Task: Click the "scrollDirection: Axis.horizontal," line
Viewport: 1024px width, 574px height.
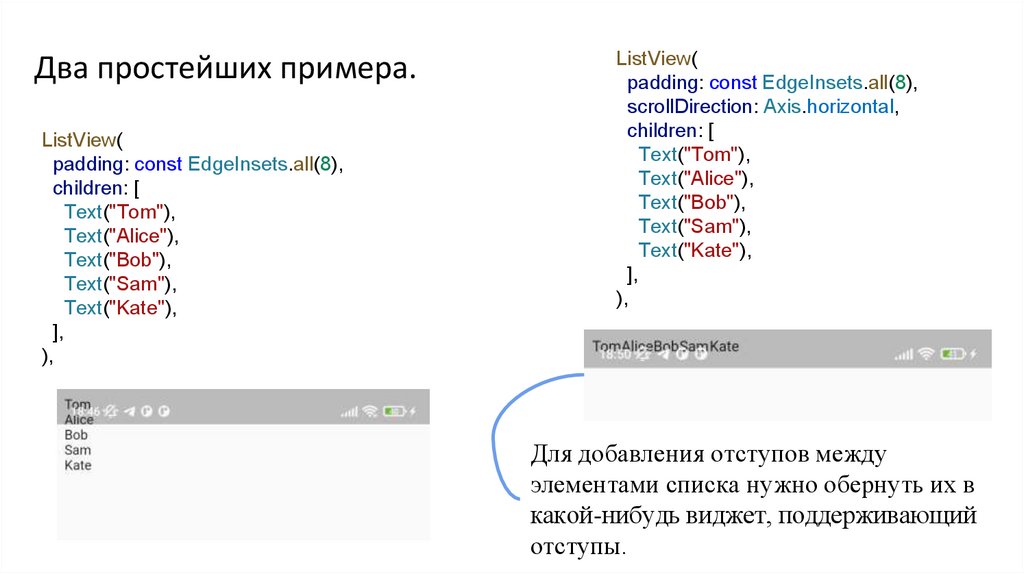Action: coord(763,106)
